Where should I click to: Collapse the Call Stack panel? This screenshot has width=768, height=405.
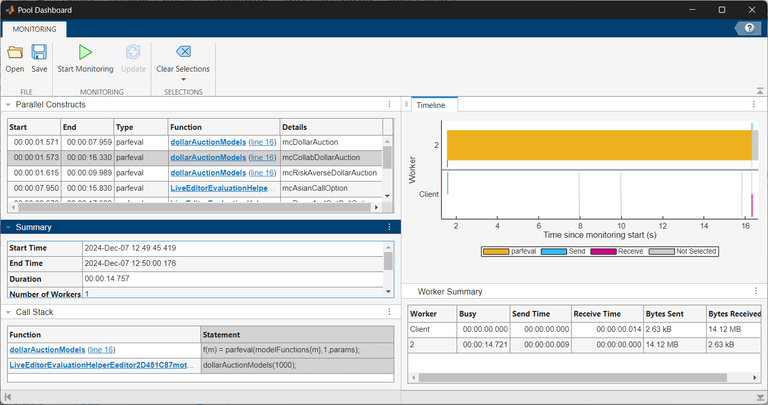coord(8,312)
